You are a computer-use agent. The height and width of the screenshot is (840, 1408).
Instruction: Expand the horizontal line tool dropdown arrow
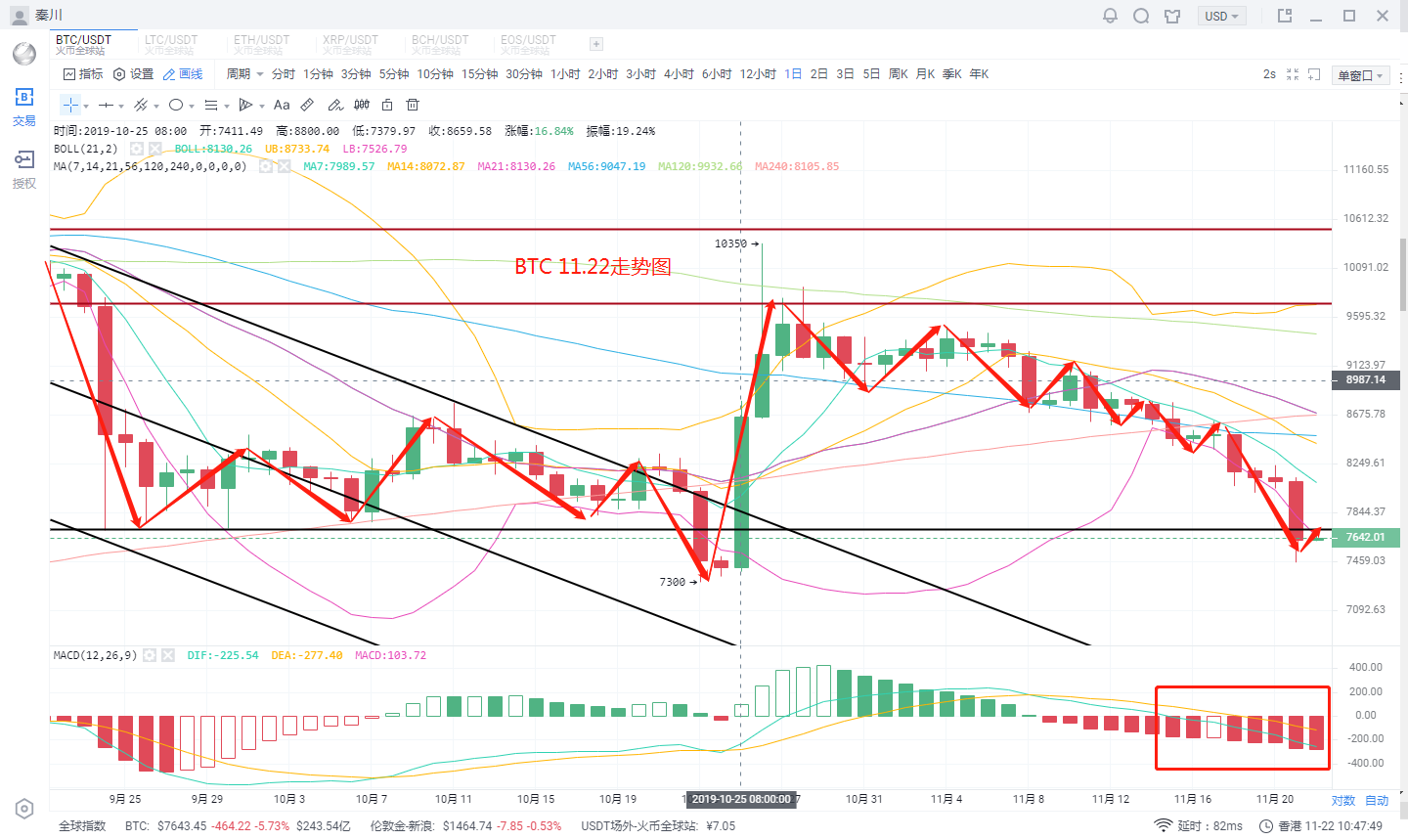coord(121,107)
